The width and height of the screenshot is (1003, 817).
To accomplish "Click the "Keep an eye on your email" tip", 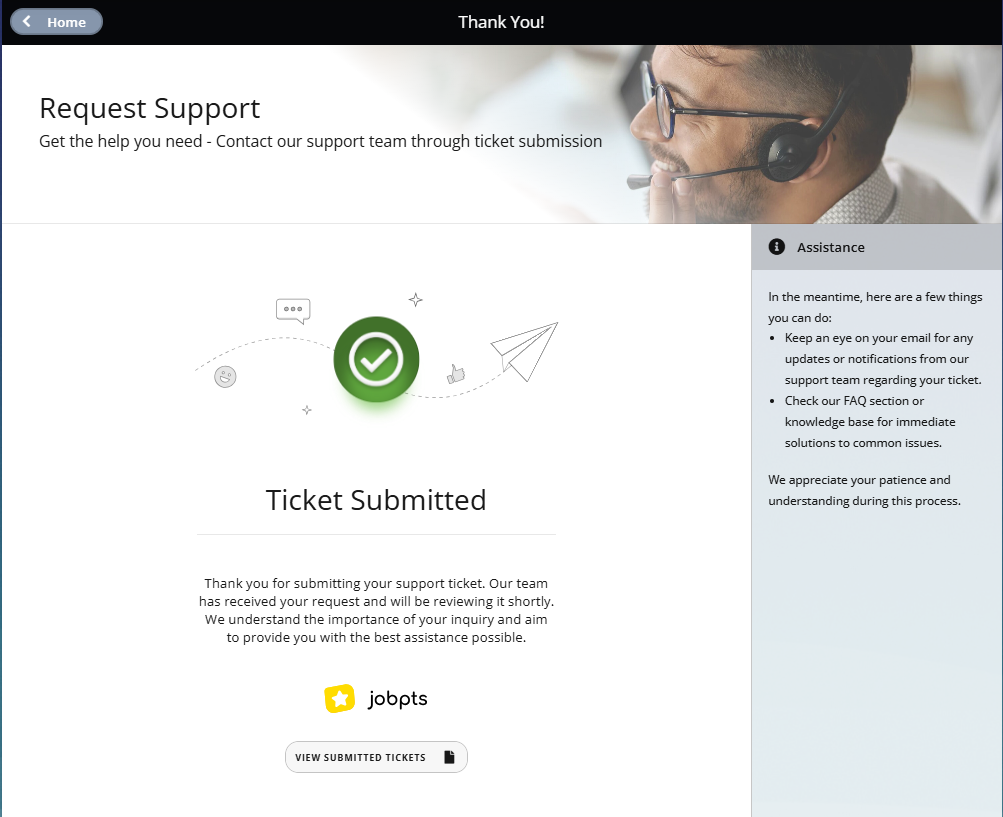I will pos(883,359).
